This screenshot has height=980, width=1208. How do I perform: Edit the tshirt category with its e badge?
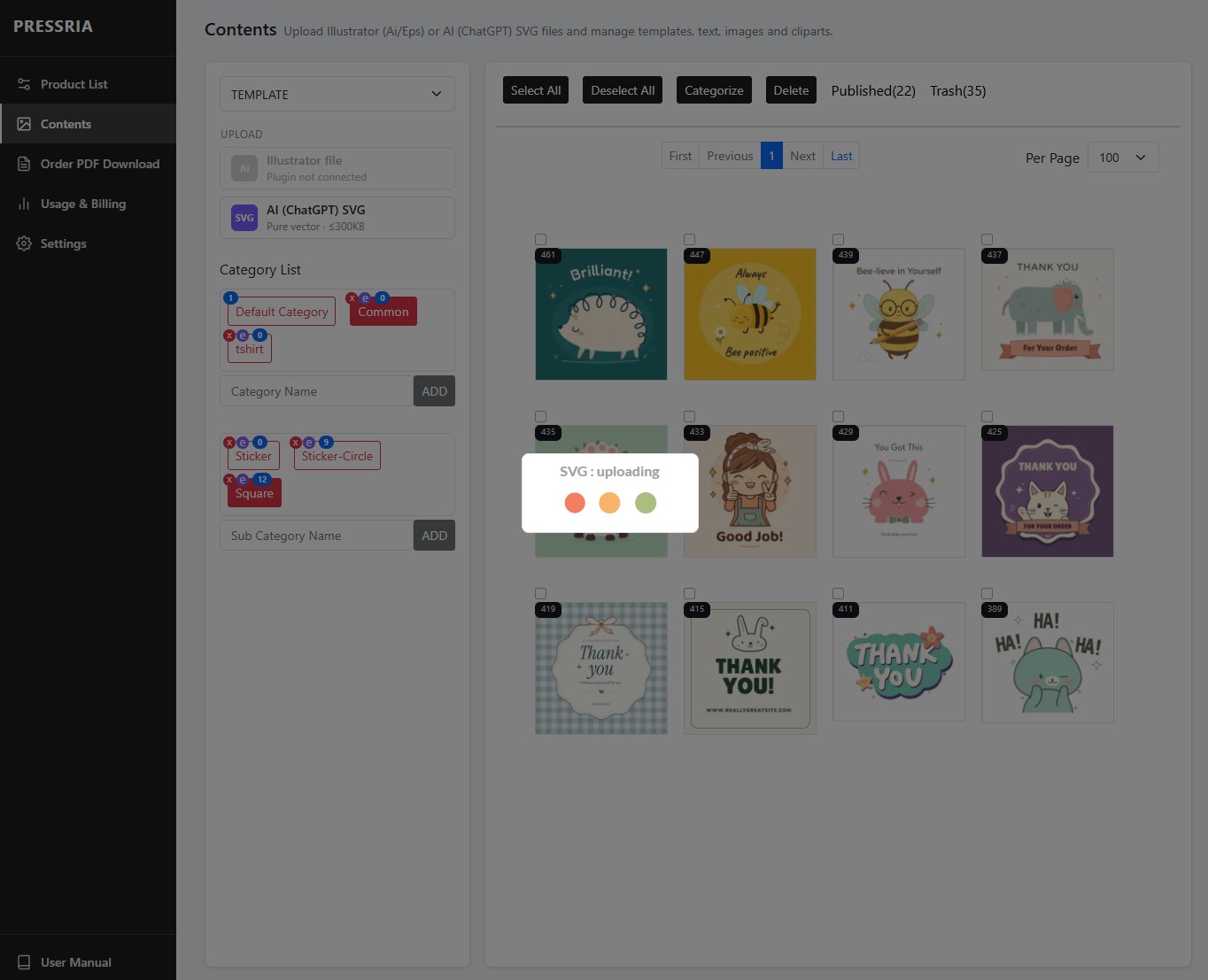[243, 336]
